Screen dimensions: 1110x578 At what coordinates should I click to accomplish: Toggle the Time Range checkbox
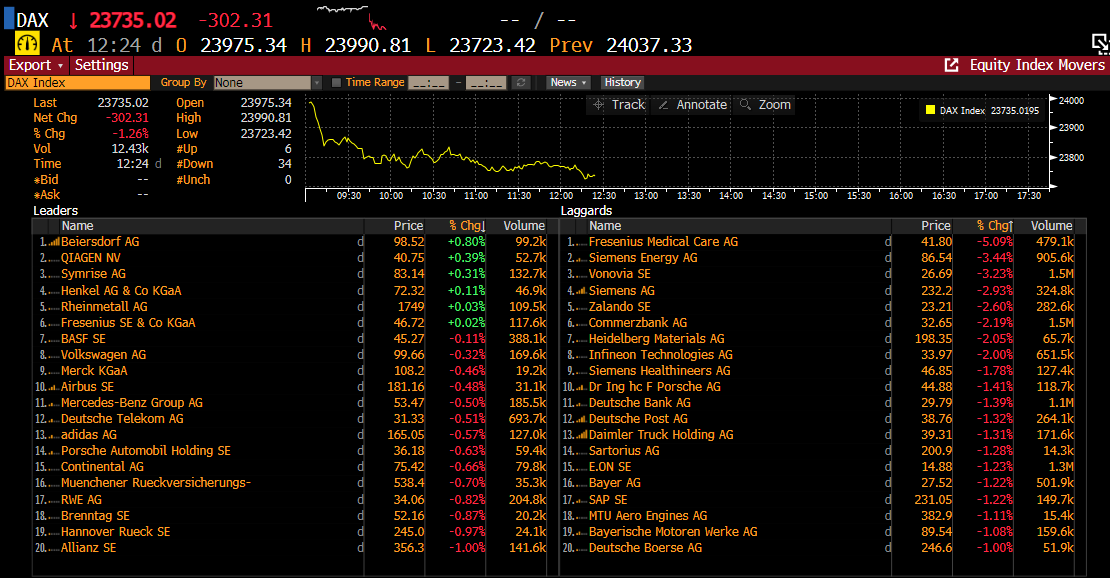pyautogui.click(x=336, y=83)
